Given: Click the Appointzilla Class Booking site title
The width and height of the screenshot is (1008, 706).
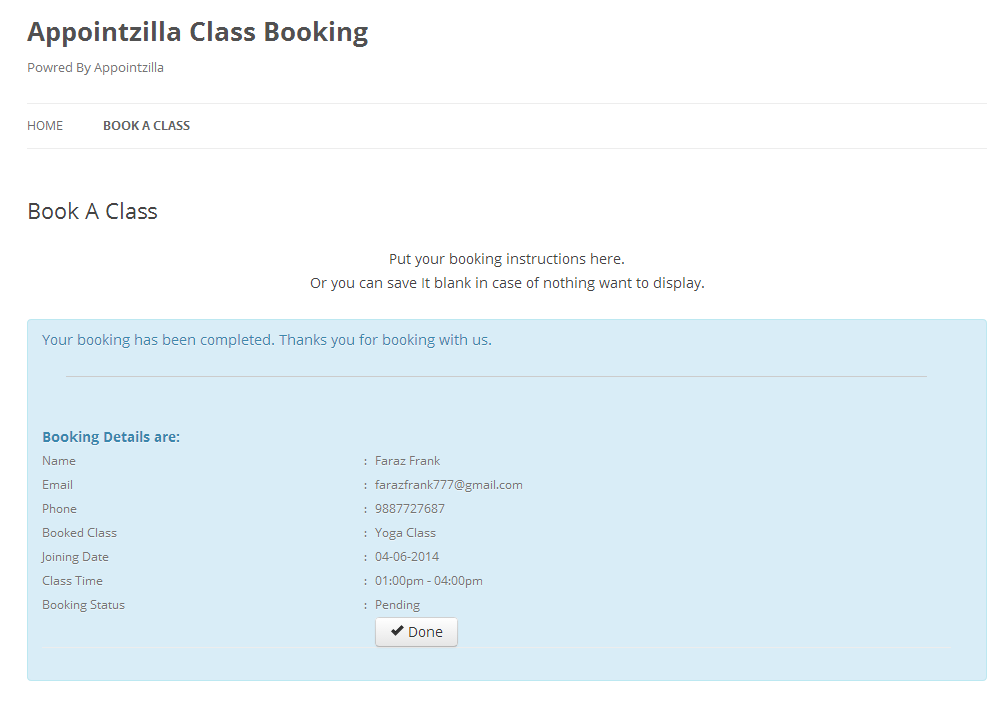Looking at the screenshot, I should (198, 32).
